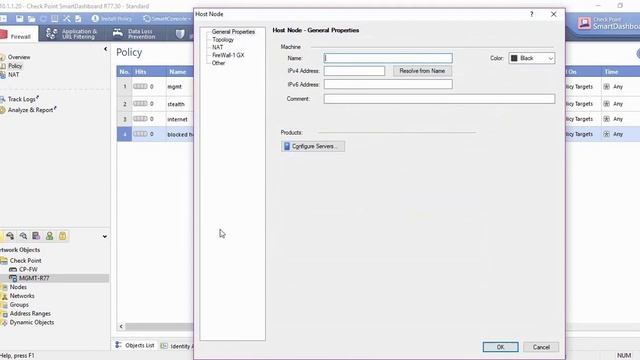Collapse the left navigation pane arrow
The height and width of the screenshot is (360, 640).
click(x=105, y=49)
